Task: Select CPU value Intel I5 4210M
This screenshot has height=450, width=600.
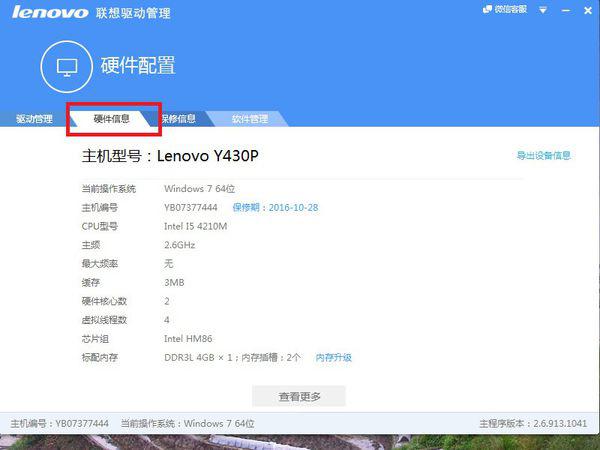Action: pos(196,227)
